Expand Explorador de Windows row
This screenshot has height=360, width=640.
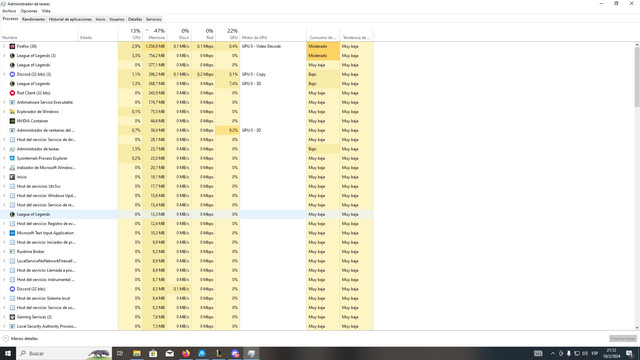tap(4, 111)
